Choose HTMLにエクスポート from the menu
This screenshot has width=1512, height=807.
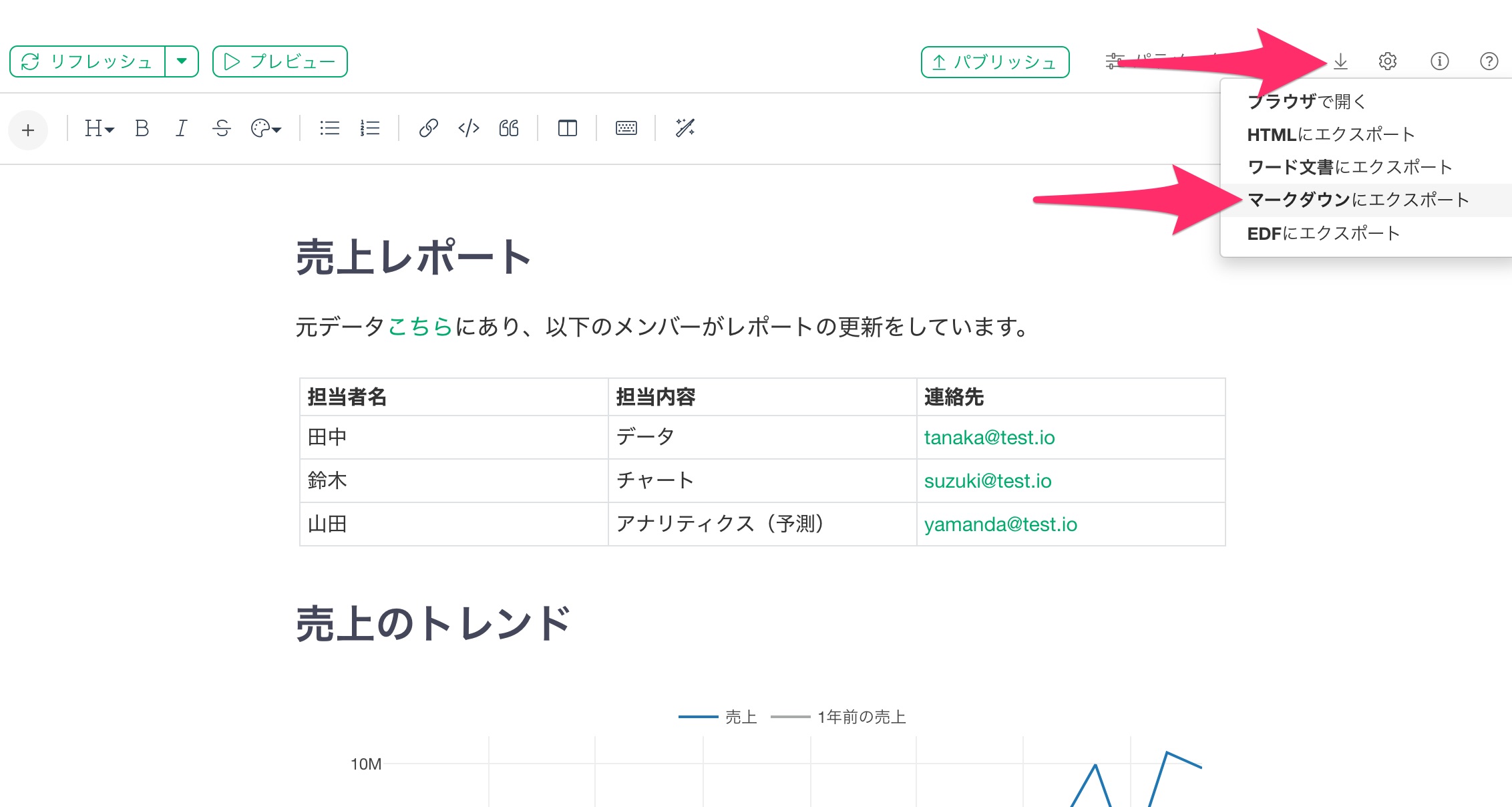point(1330,134)
